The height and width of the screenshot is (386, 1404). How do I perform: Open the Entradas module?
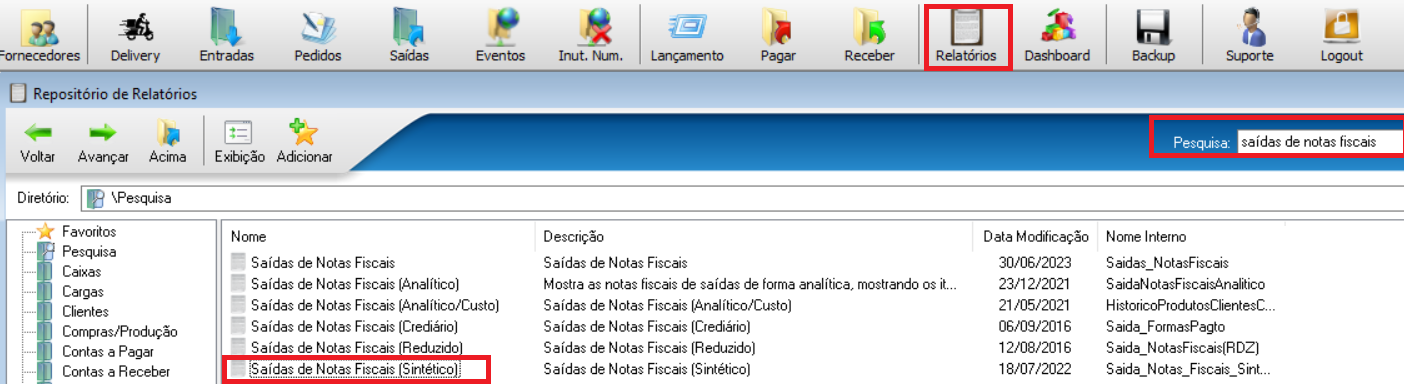[x=227, y=36]
